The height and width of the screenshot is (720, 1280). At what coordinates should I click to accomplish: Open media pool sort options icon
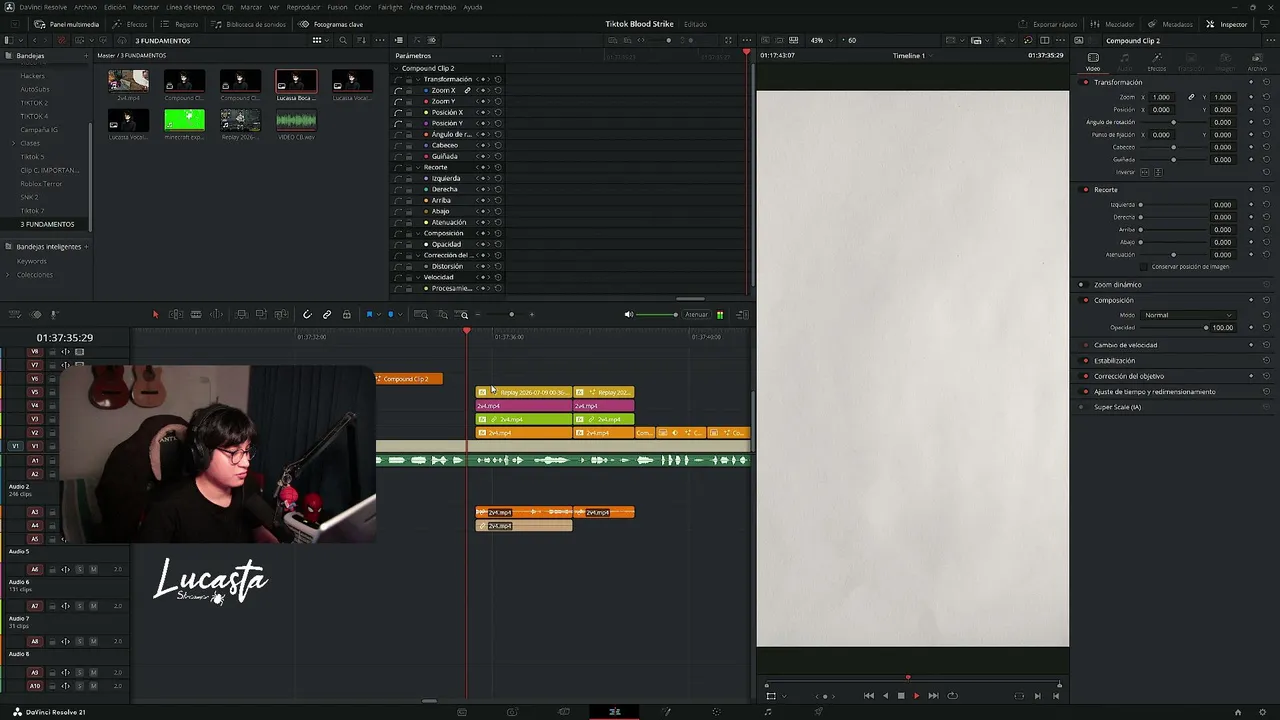[x=360, y=41]
